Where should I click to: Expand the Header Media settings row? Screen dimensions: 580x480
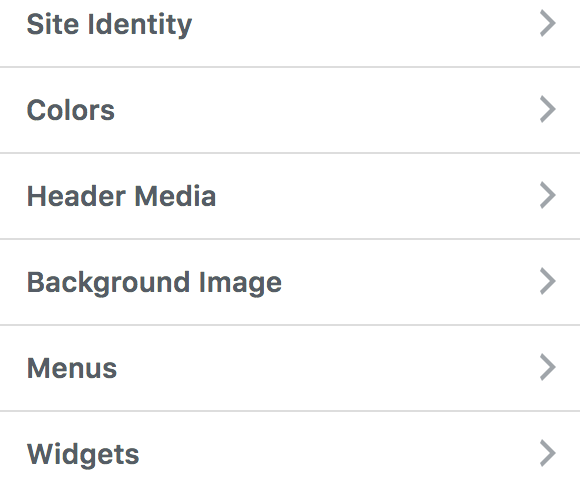tap(290, 196)
